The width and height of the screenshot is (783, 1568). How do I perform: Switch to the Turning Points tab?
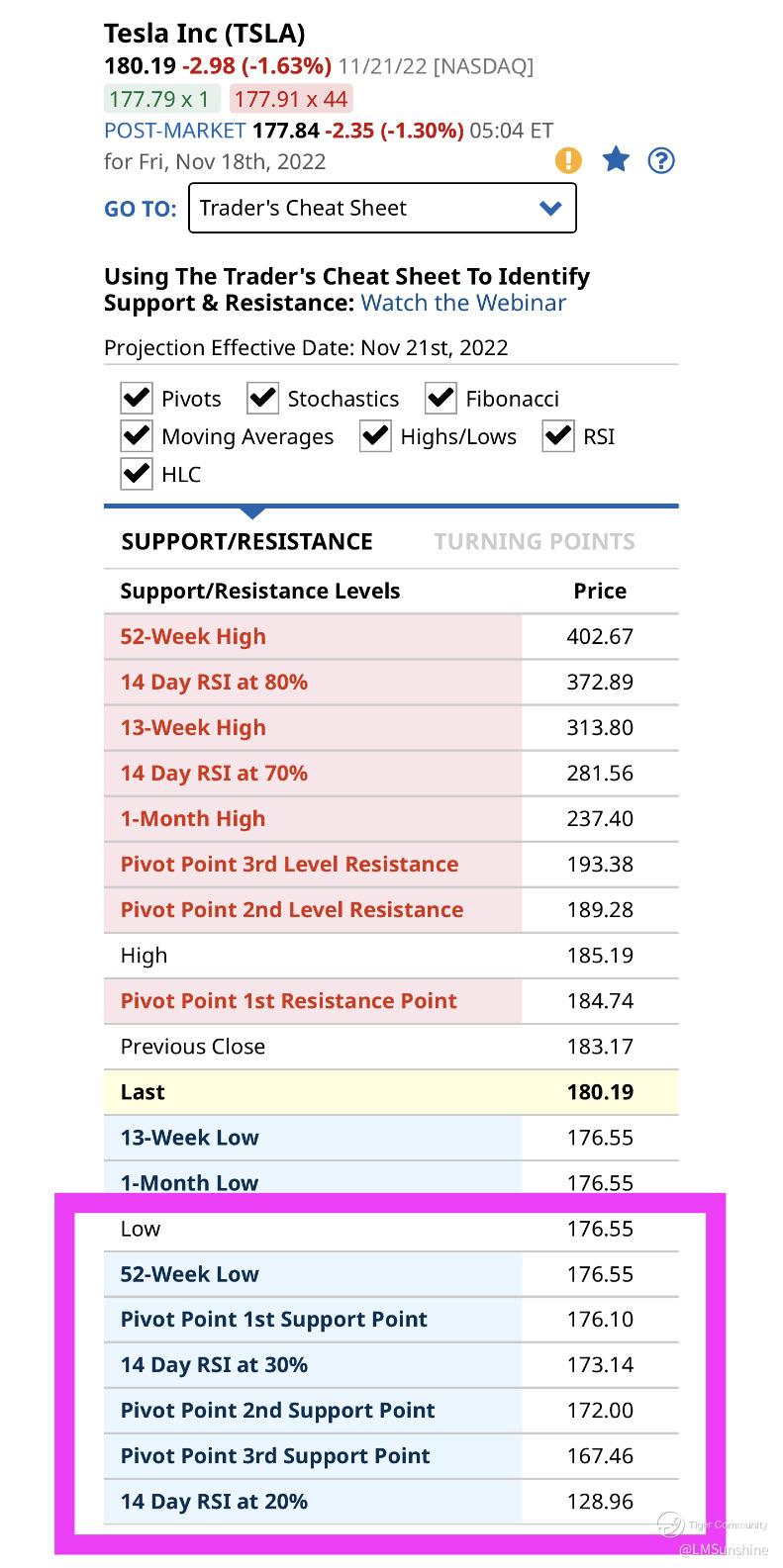click(535, 541)
